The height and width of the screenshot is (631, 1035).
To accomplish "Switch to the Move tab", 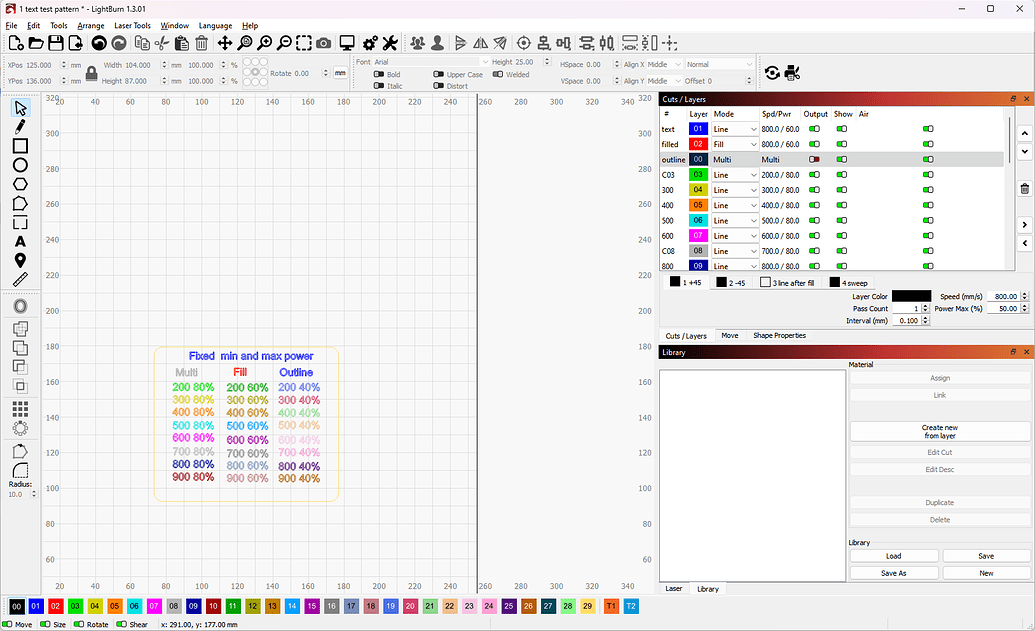I will tap(729, 335).
